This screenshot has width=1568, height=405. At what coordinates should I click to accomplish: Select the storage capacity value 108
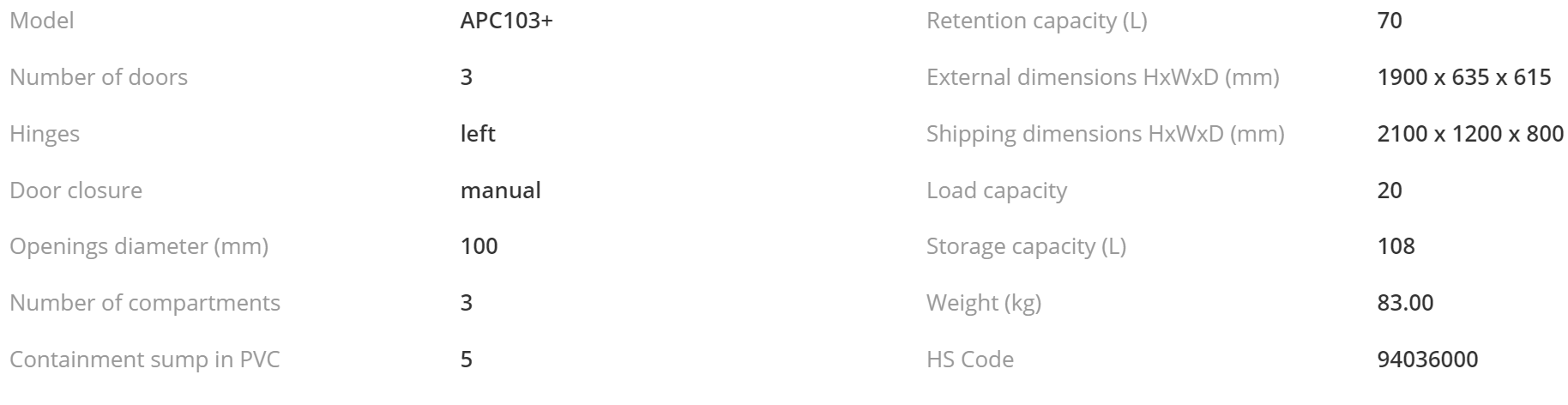[1396, 246]
